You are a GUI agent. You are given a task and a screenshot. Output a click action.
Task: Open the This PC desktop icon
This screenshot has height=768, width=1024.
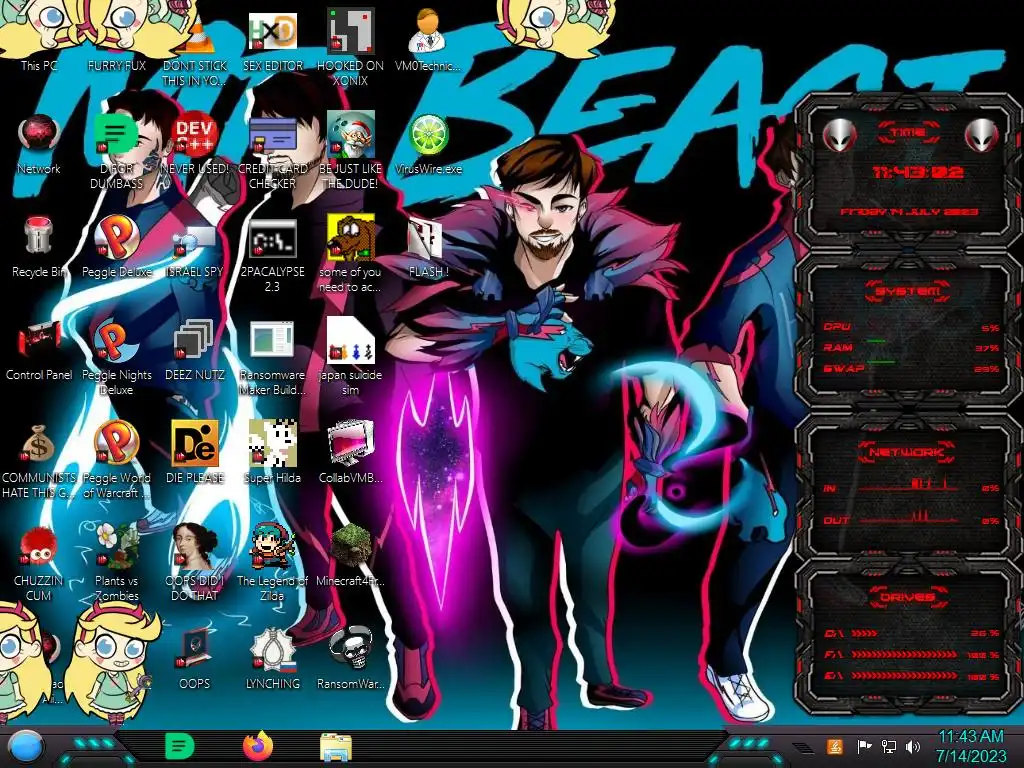(x=39, y=39)
